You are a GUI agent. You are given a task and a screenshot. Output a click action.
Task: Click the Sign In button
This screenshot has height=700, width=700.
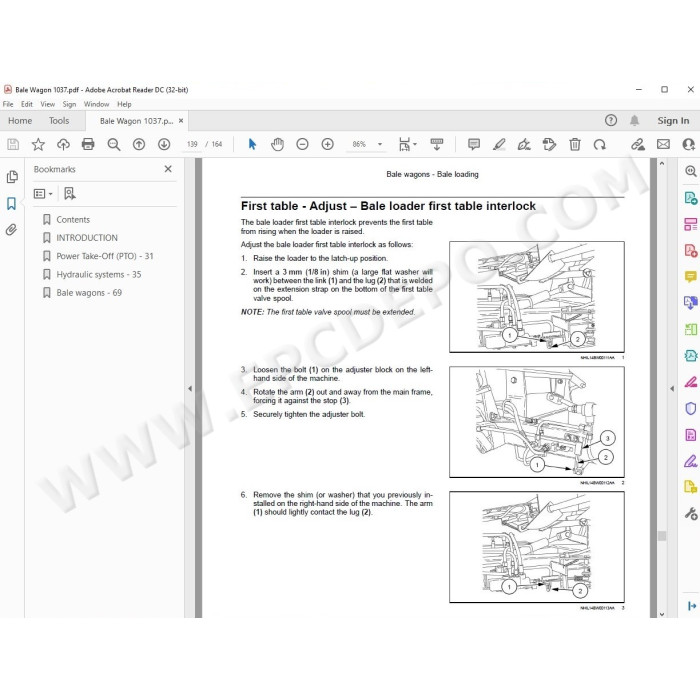(x=673, y=121)
